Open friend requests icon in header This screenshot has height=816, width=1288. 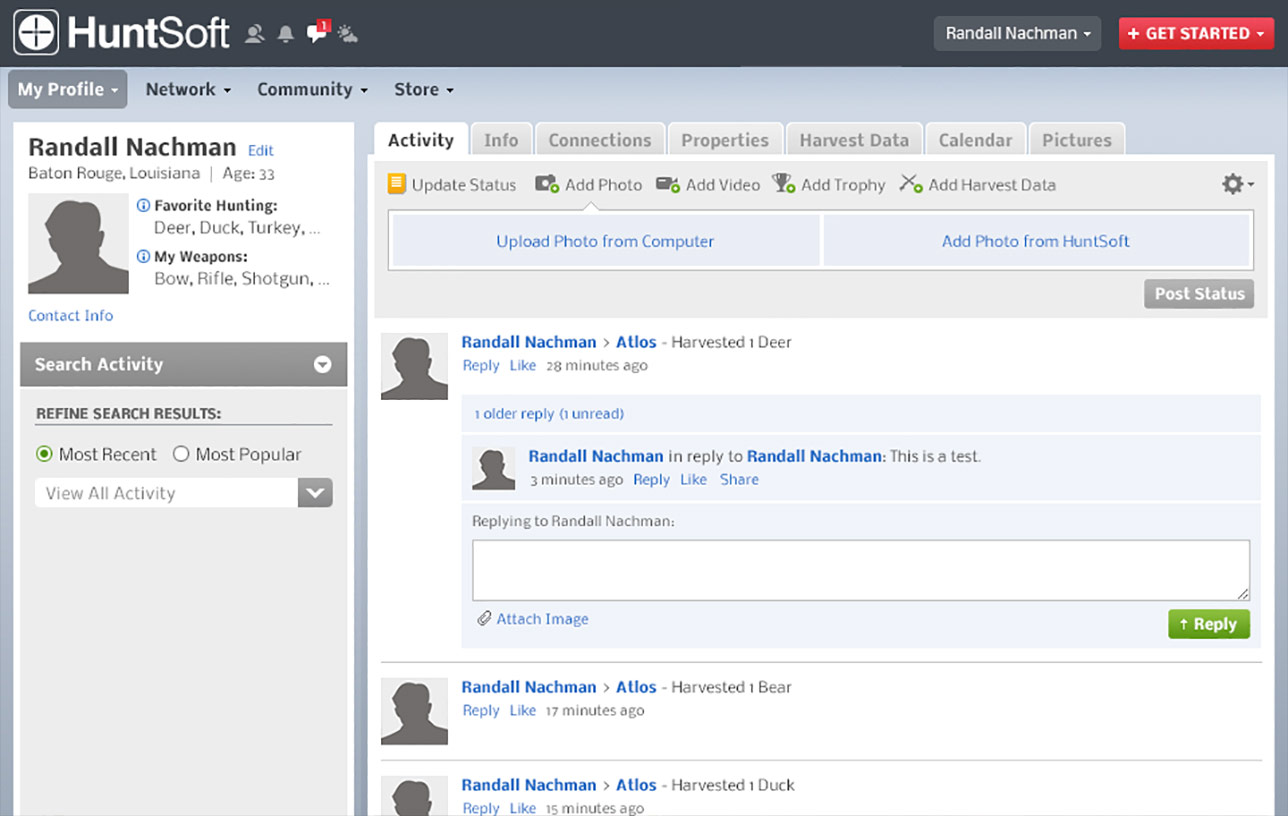pos(254,34)
